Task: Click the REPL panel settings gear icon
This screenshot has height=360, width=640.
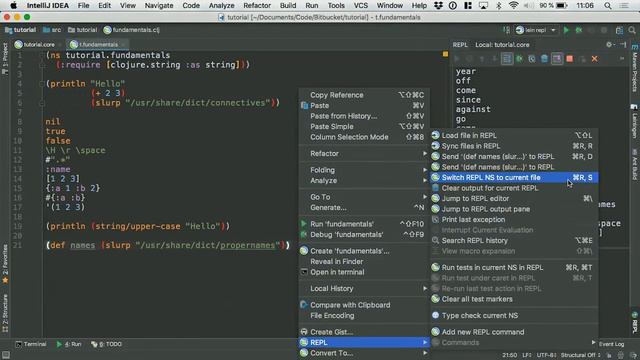Action: point(609,44)
